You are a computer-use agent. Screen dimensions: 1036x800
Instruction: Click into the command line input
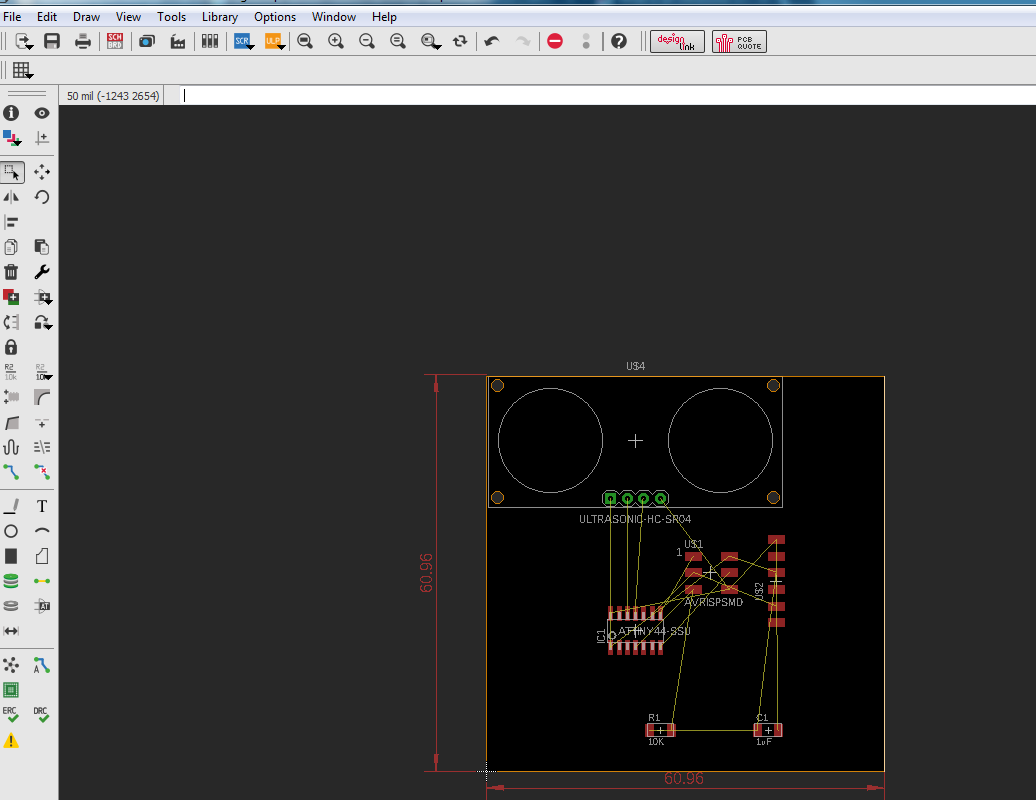(x=600, y=96)
